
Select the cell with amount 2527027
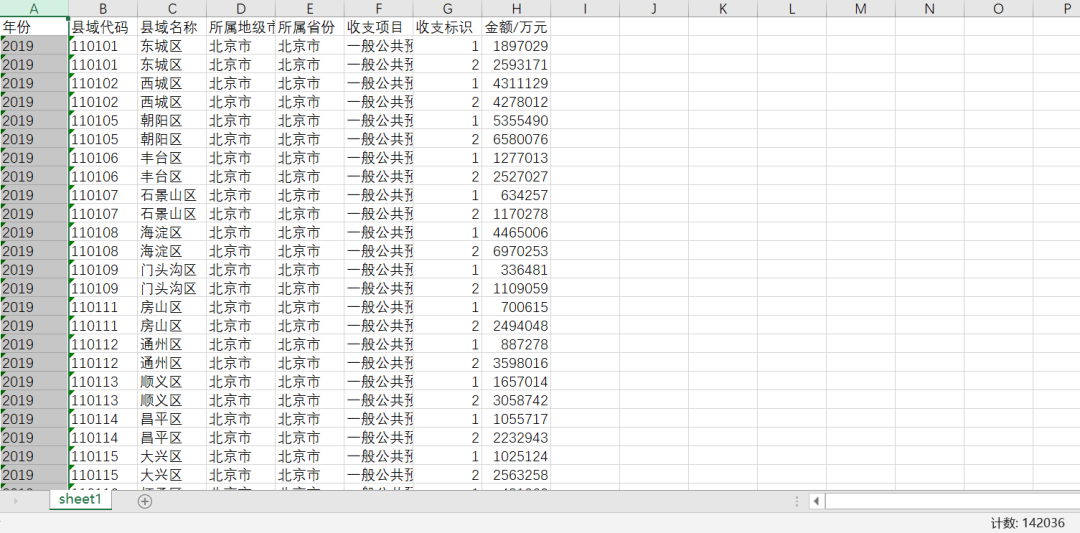click(517, 176)
